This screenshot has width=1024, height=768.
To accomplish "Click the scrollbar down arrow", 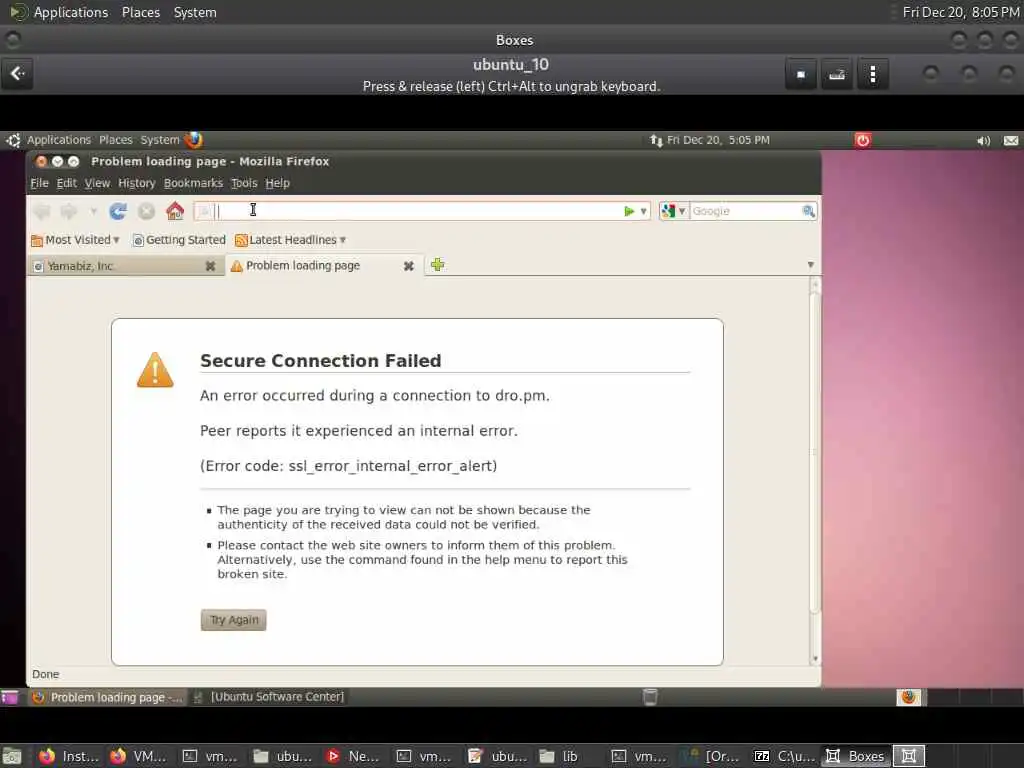I will (814, 659).
